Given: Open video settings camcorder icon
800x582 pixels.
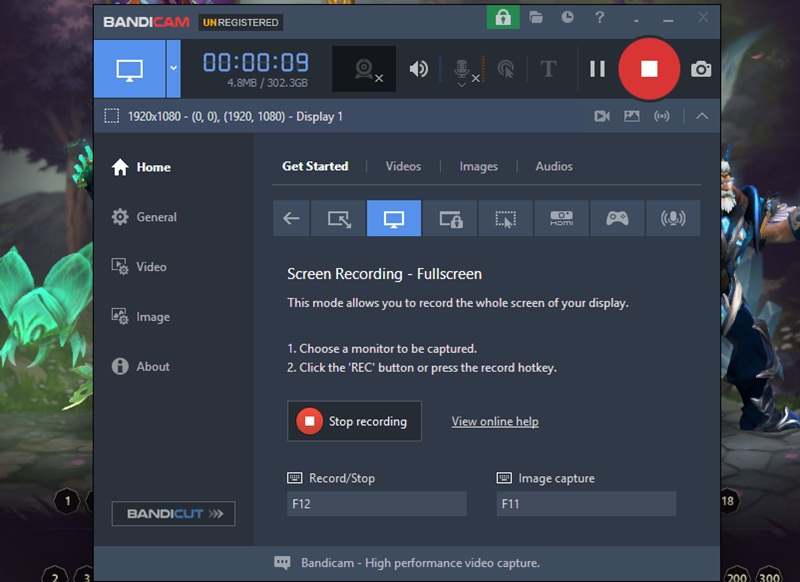Looking at the screenshot, I should click(602, 116).
